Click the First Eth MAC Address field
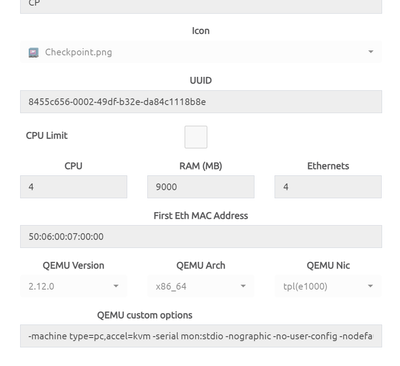The width and height of the screenshot is (400, 366). (x=201, y=236)
